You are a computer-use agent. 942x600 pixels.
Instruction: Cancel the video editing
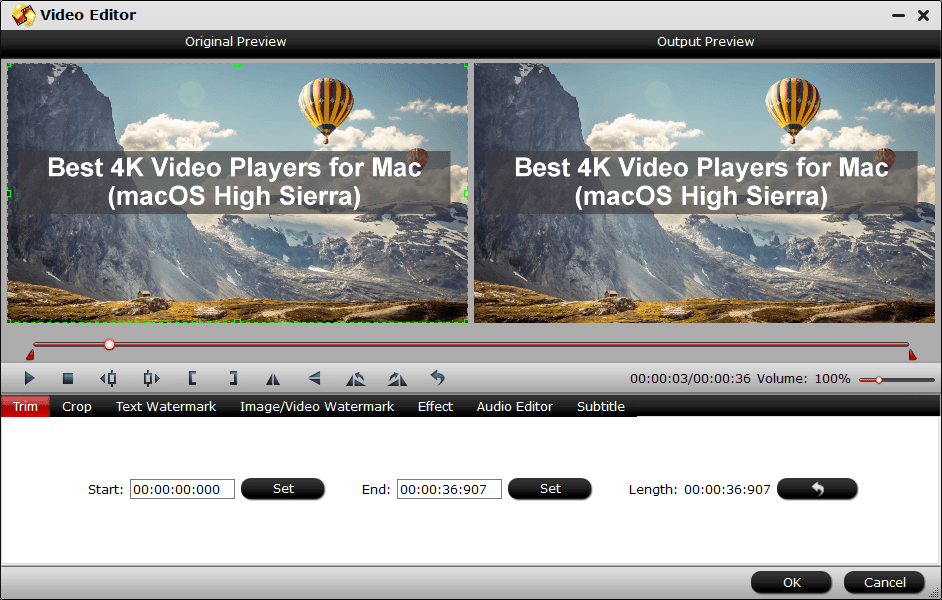pos(884,582)
